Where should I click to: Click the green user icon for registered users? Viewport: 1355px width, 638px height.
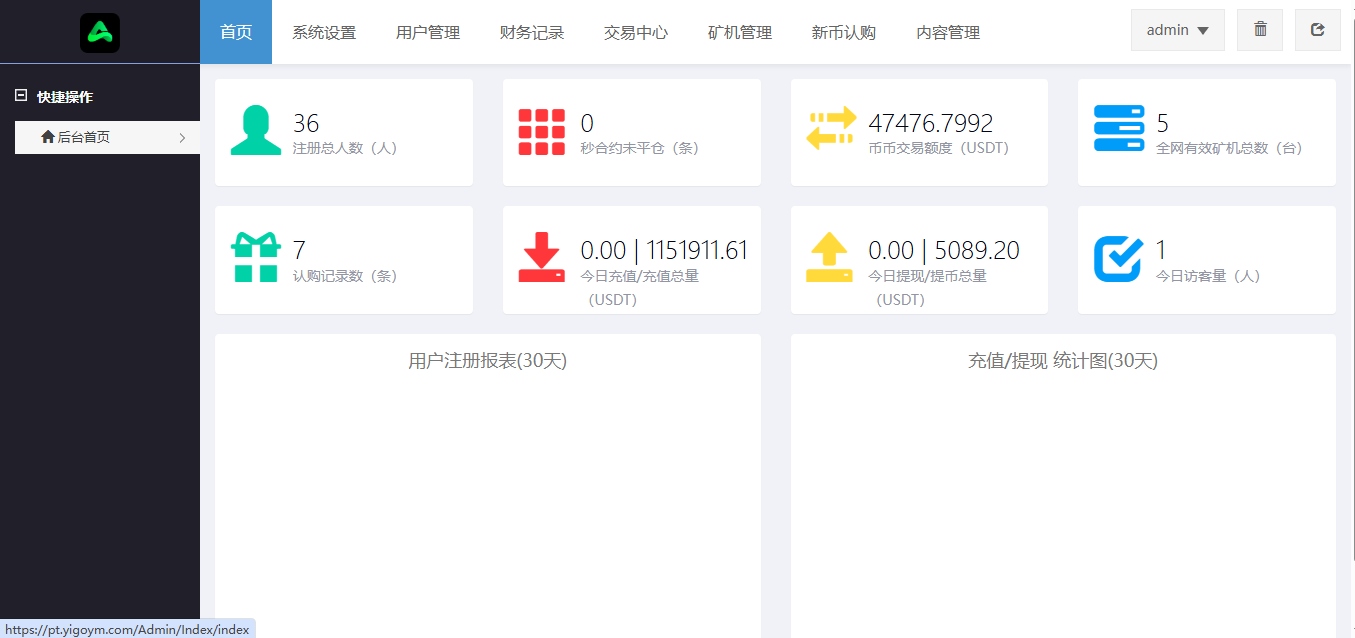[256, 131]
